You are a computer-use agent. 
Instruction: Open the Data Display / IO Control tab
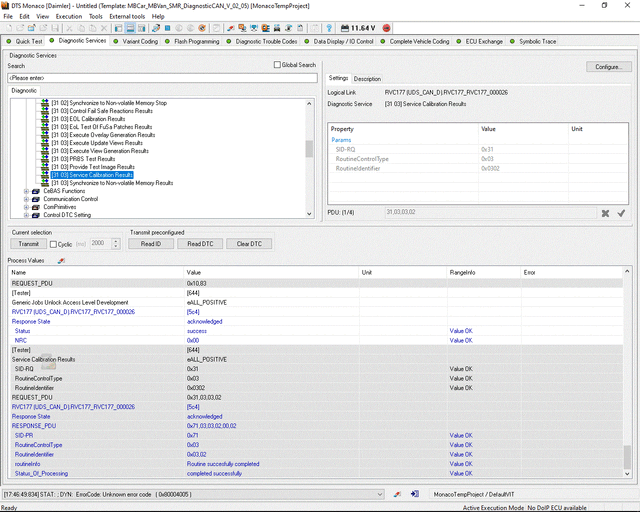coord(339,41)
